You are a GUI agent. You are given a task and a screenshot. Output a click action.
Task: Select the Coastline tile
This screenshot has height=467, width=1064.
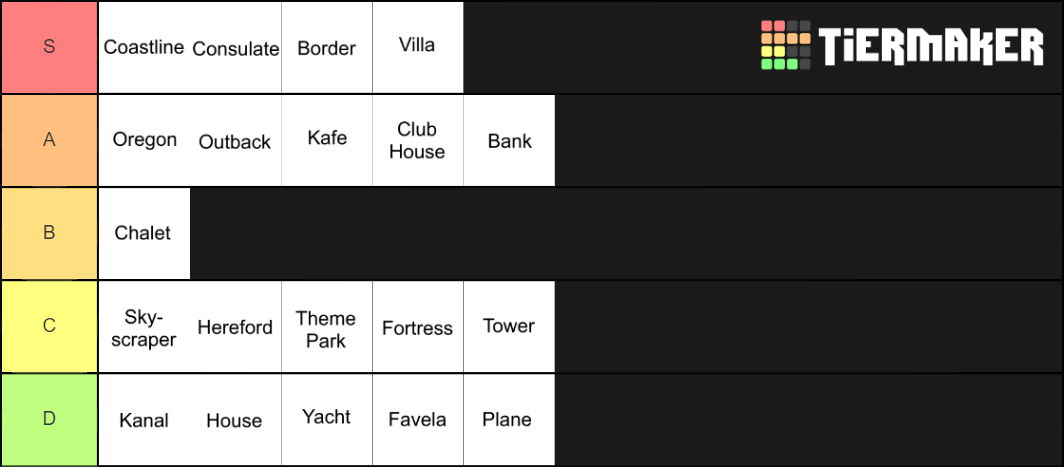click(144, 48)
